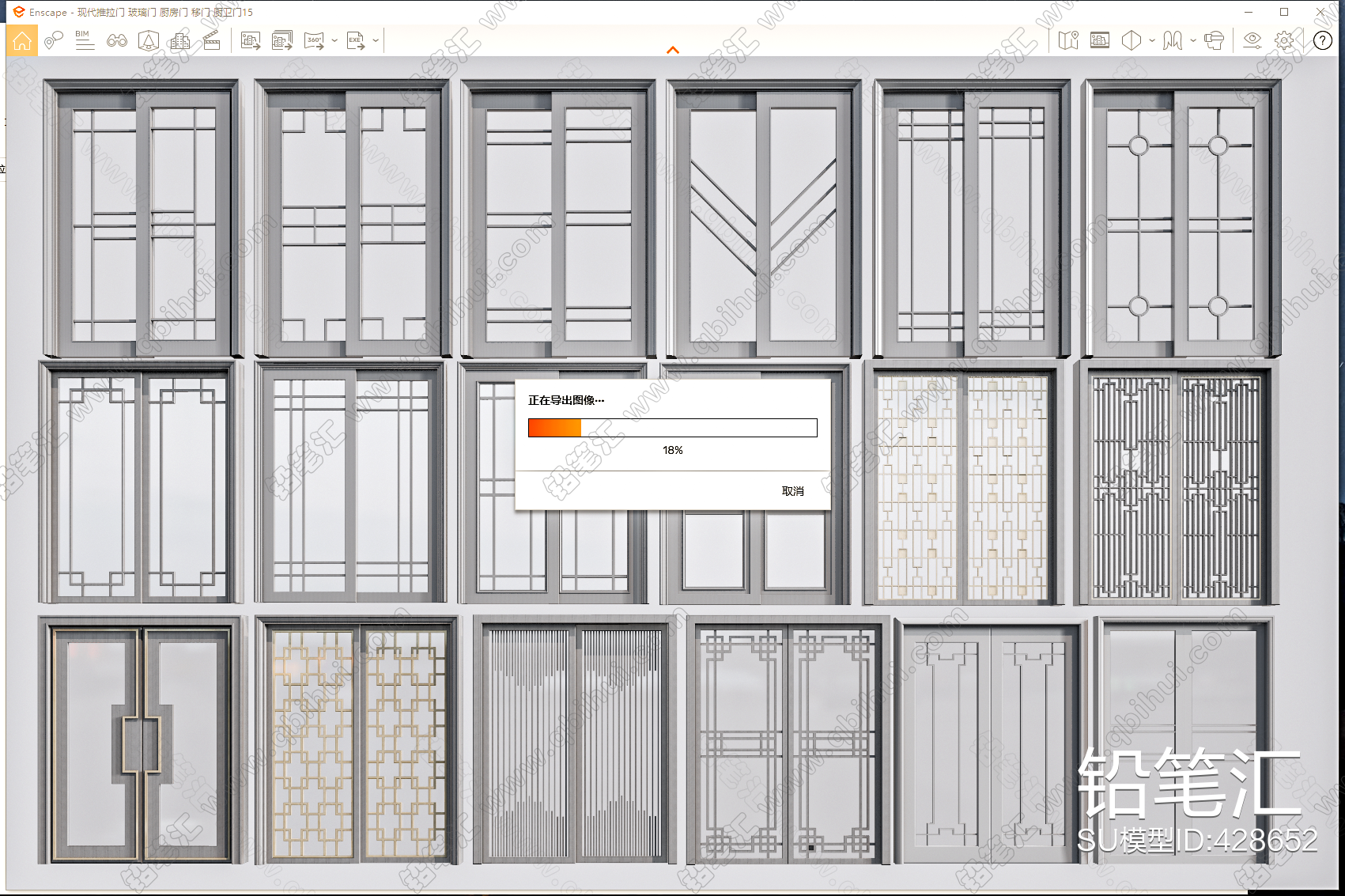Toggle the BIM info mode
This screenshot has height=896, width=1345.
pos(85,40)
